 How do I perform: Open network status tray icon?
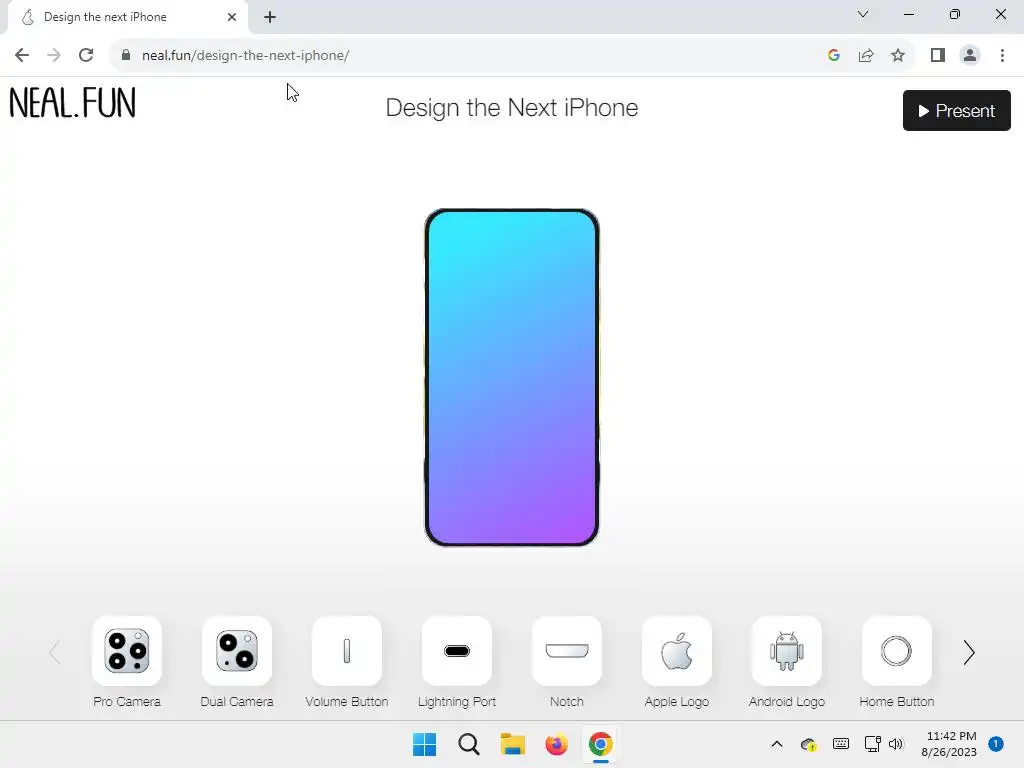tap(872, 744)
